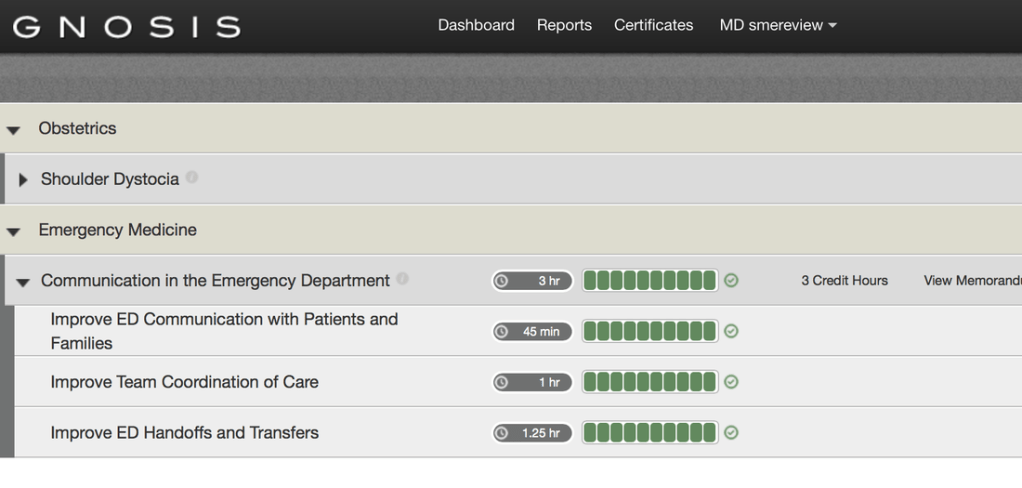
Task: Click completion checkmark for Improve ED Handoffs and Transfers
Action: coord(732,433)
